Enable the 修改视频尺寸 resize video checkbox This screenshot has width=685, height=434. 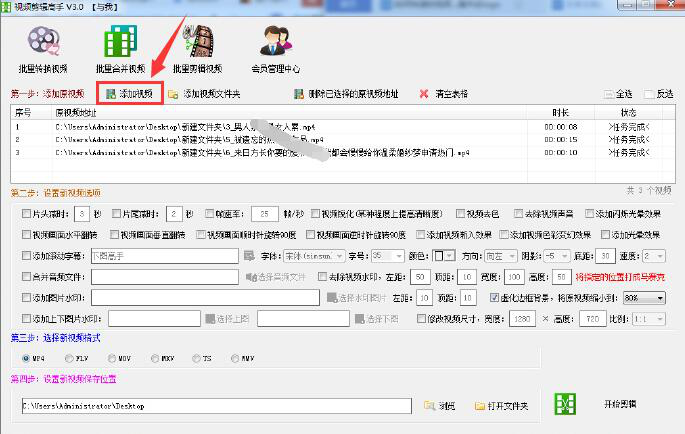coord(421,319)
